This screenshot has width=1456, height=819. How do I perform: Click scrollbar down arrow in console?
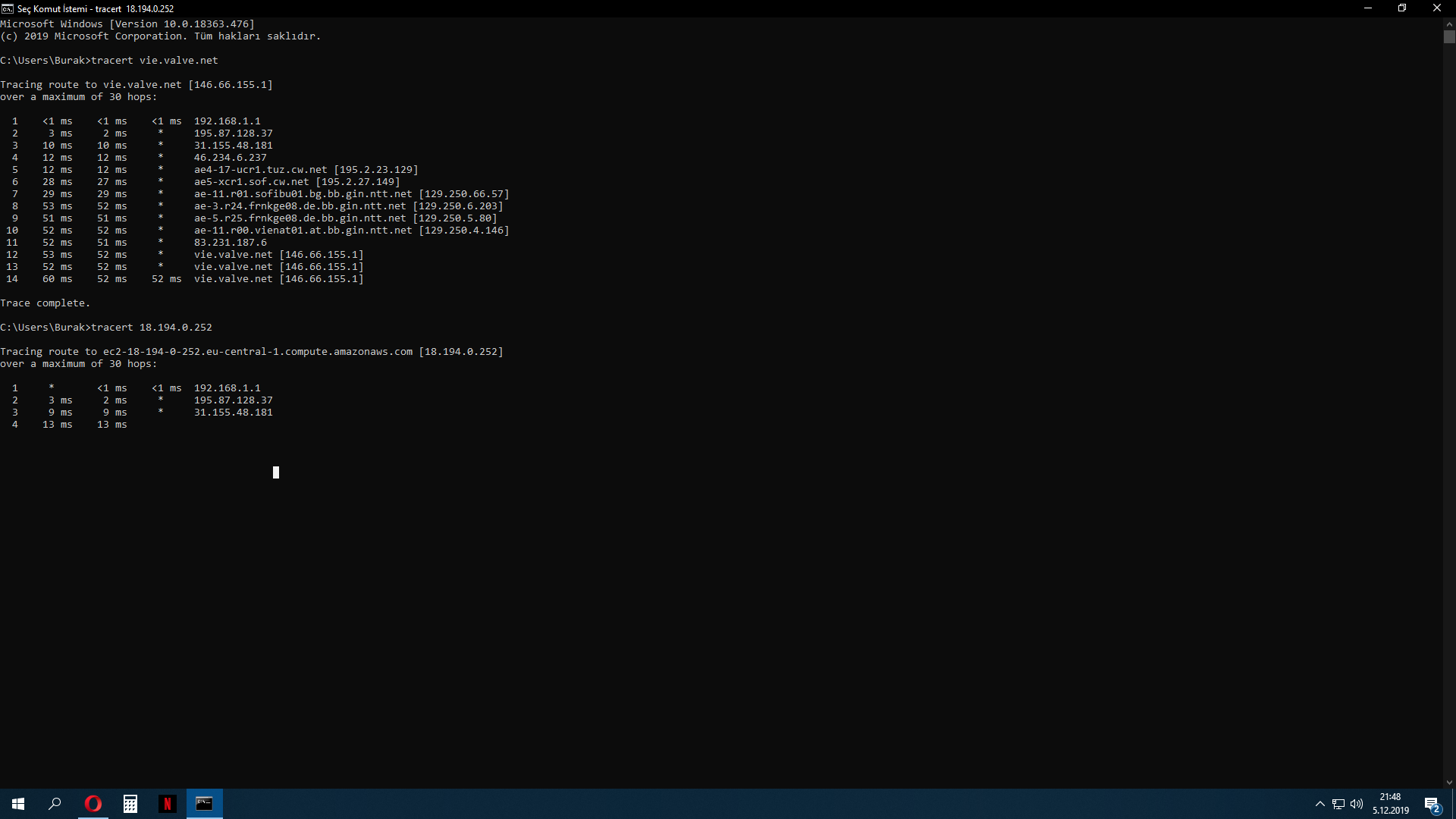point(1449,783)
